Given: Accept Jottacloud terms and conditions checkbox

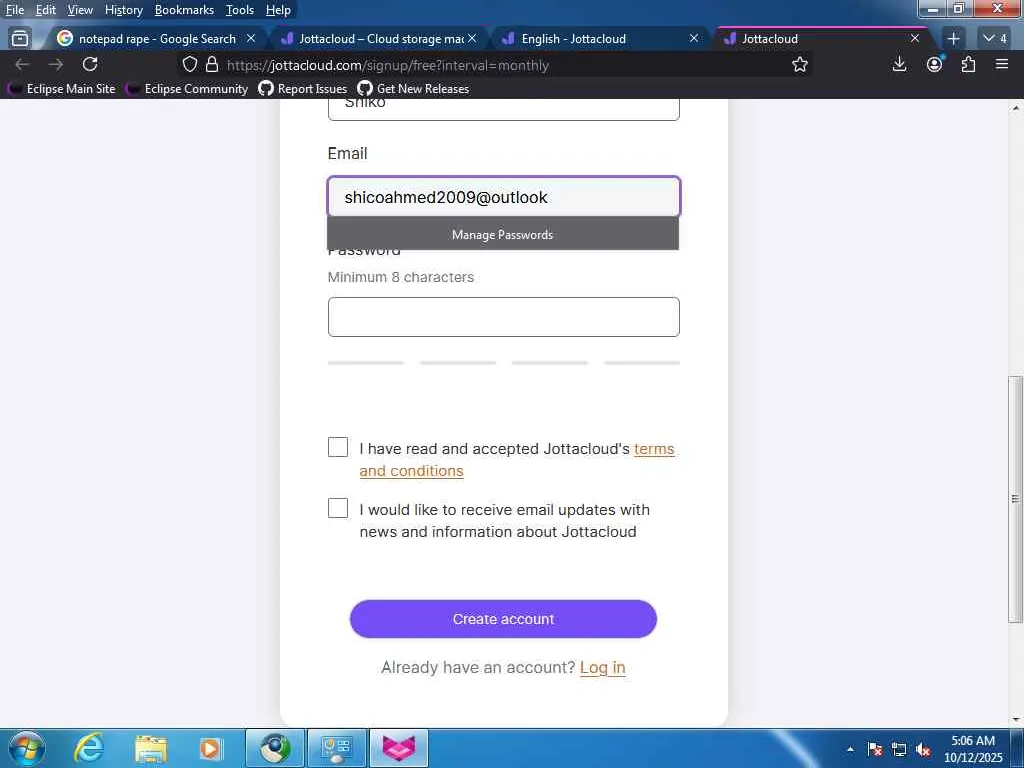Looking at the screenshot, I should click(x=338, y=447).
